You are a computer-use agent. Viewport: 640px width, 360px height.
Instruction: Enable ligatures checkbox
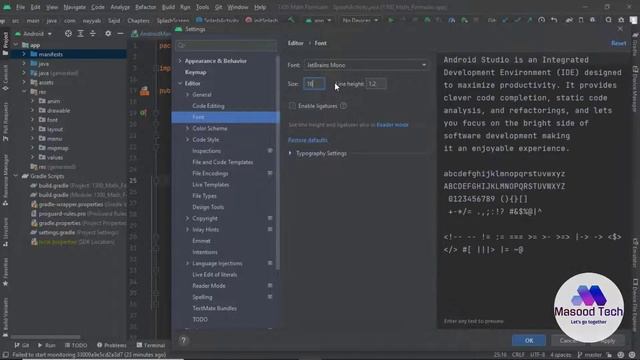click(292, 106)
